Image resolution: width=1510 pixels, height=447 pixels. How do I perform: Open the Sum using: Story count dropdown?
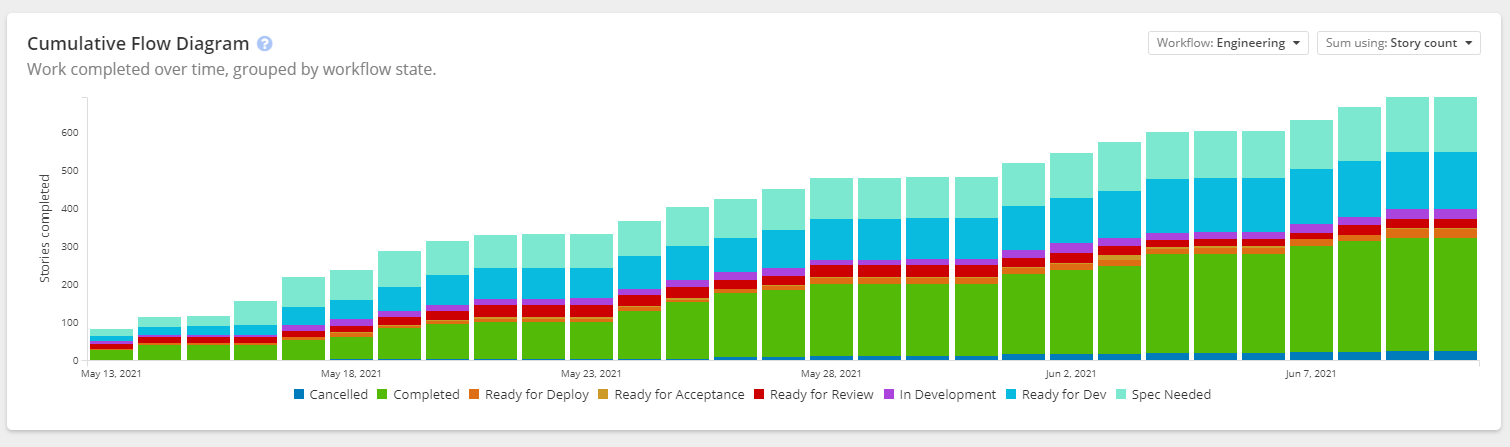(1399, 43)
